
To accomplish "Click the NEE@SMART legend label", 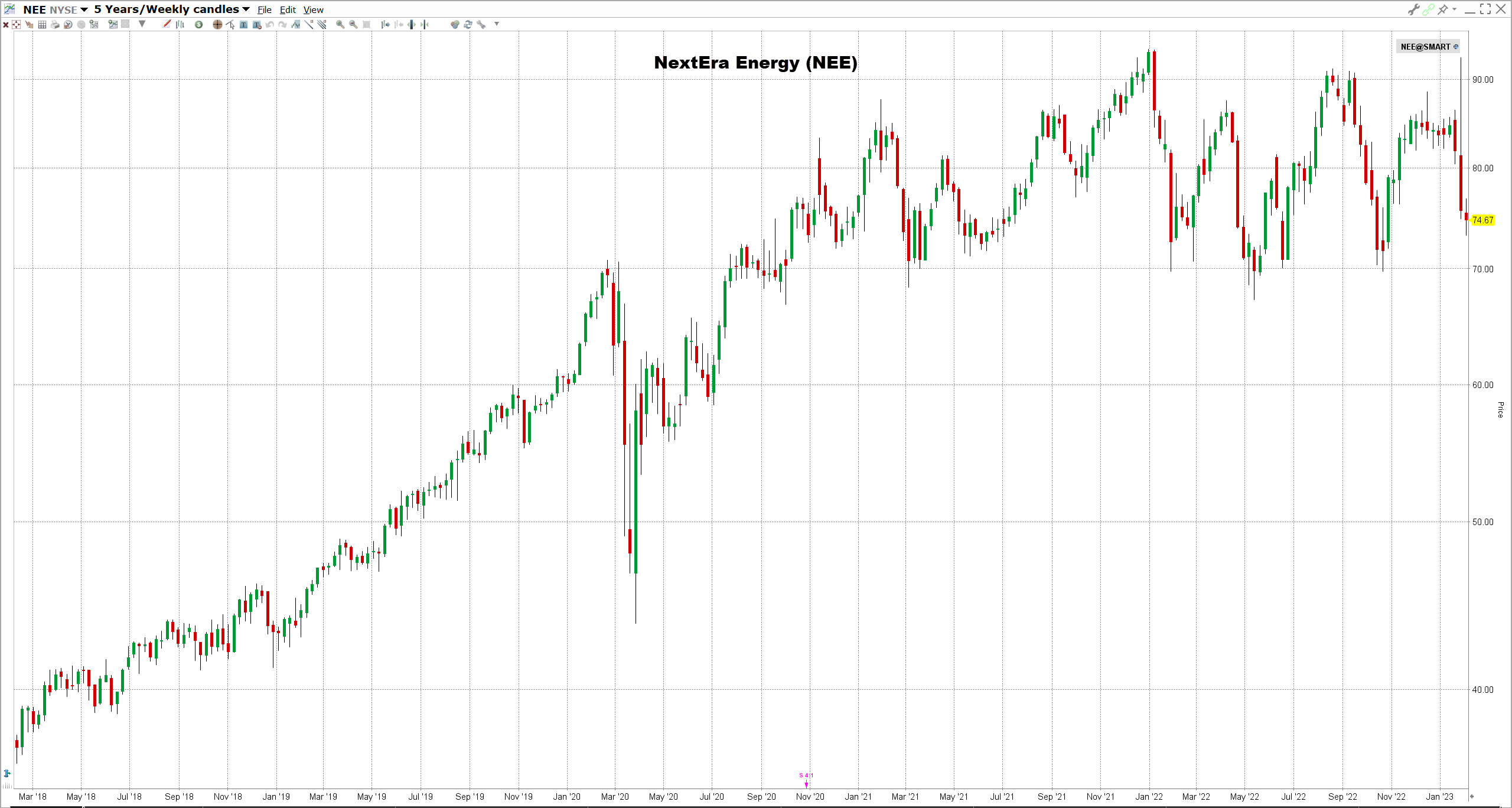I will [1425, 47].
